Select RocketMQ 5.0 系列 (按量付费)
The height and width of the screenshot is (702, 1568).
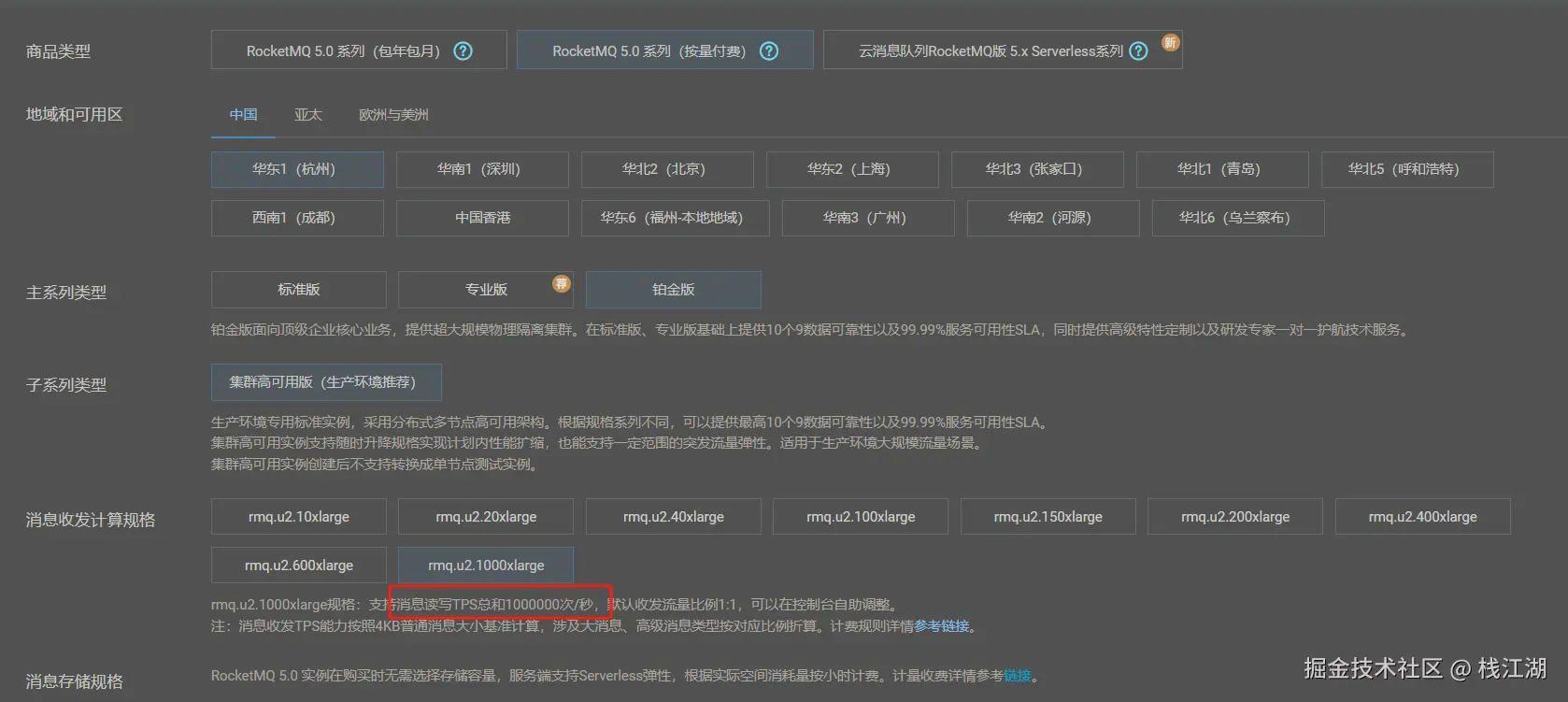[x=664, y=50]
